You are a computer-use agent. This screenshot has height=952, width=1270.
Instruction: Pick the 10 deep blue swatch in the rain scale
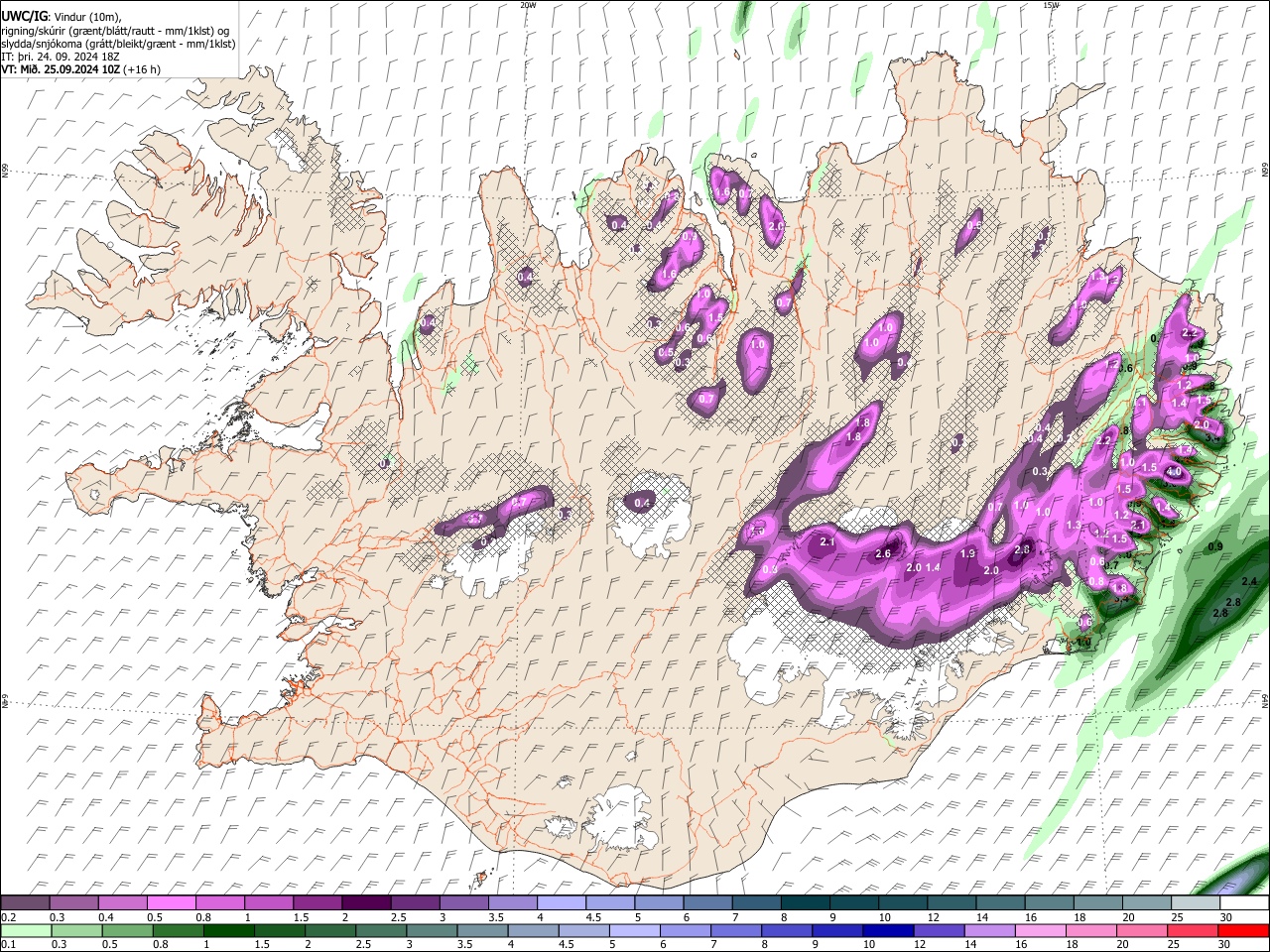coord(887,930)
